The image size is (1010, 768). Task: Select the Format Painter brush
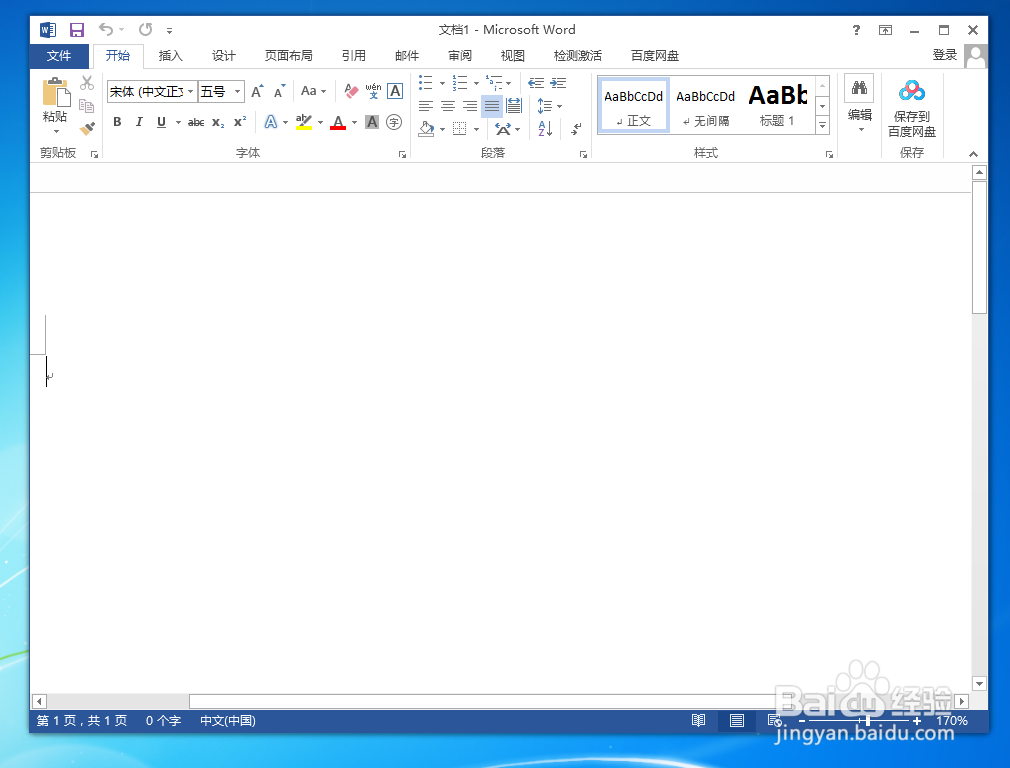tap(87, 128)
